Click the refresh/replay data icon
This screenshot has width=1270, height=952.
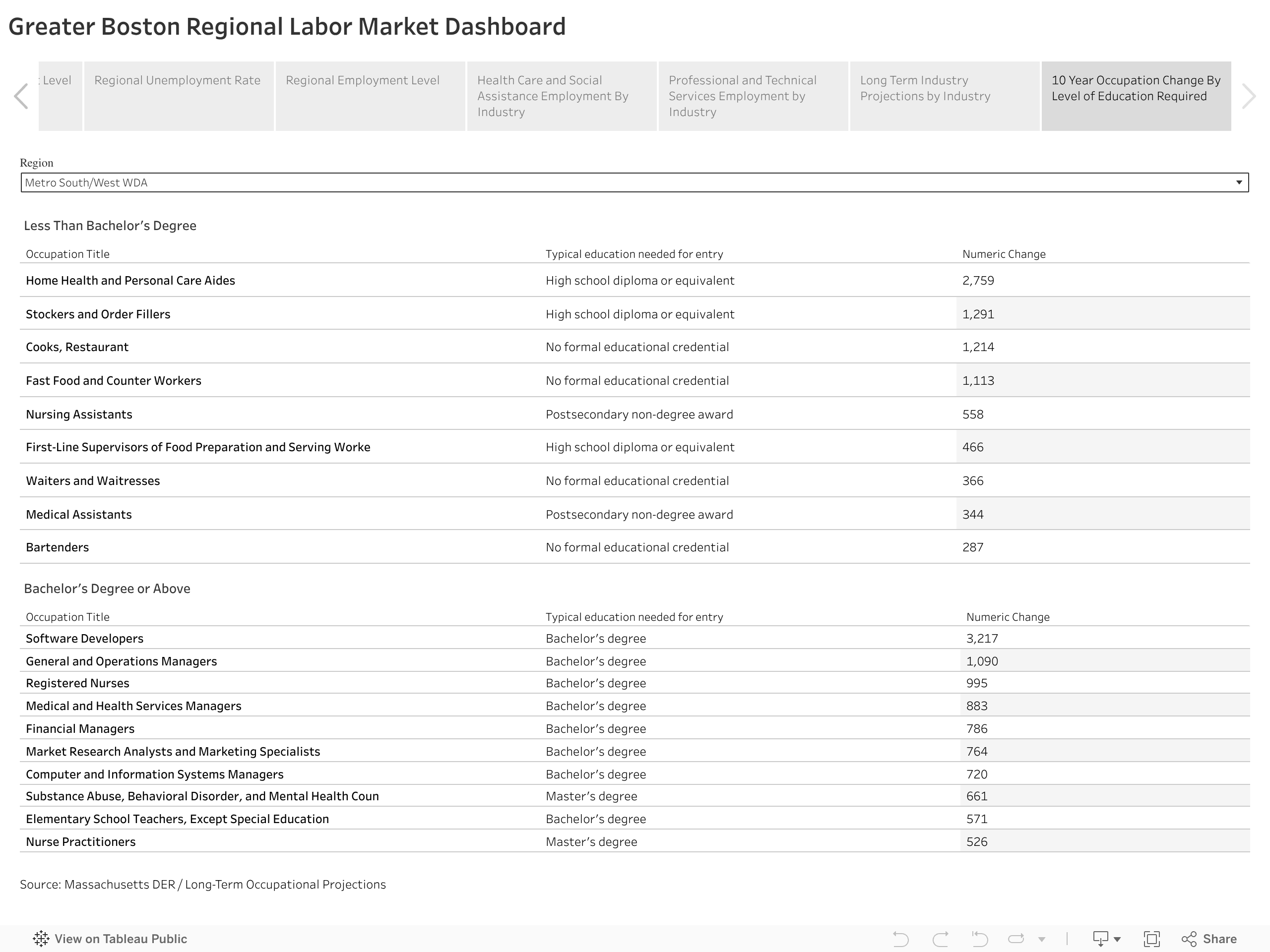click(1016, 939)
